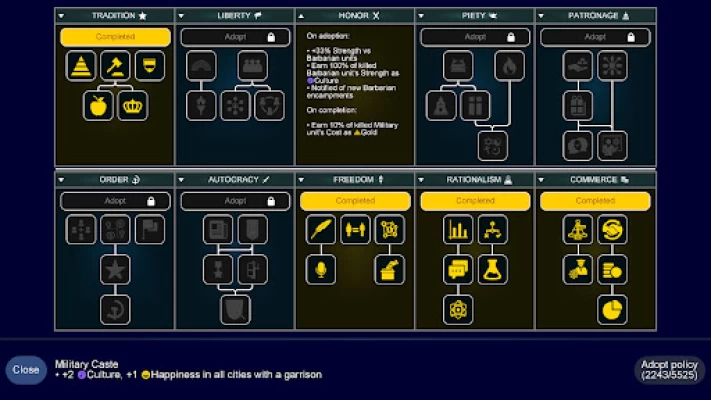Select the apple policy icon in Tradition

click(x=98, y=106)
